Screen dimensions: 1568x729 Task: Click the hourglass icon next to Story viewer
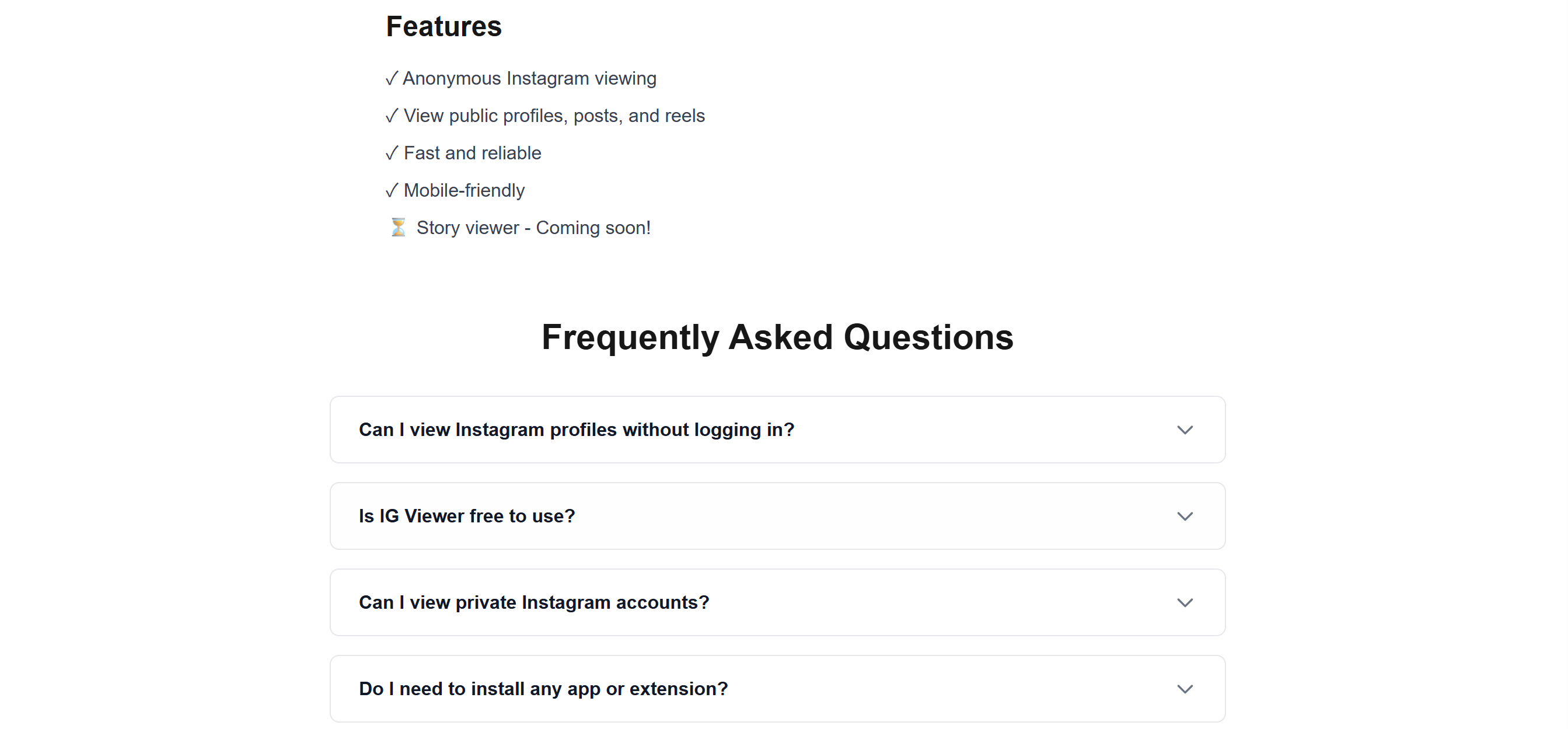point(397,227)
